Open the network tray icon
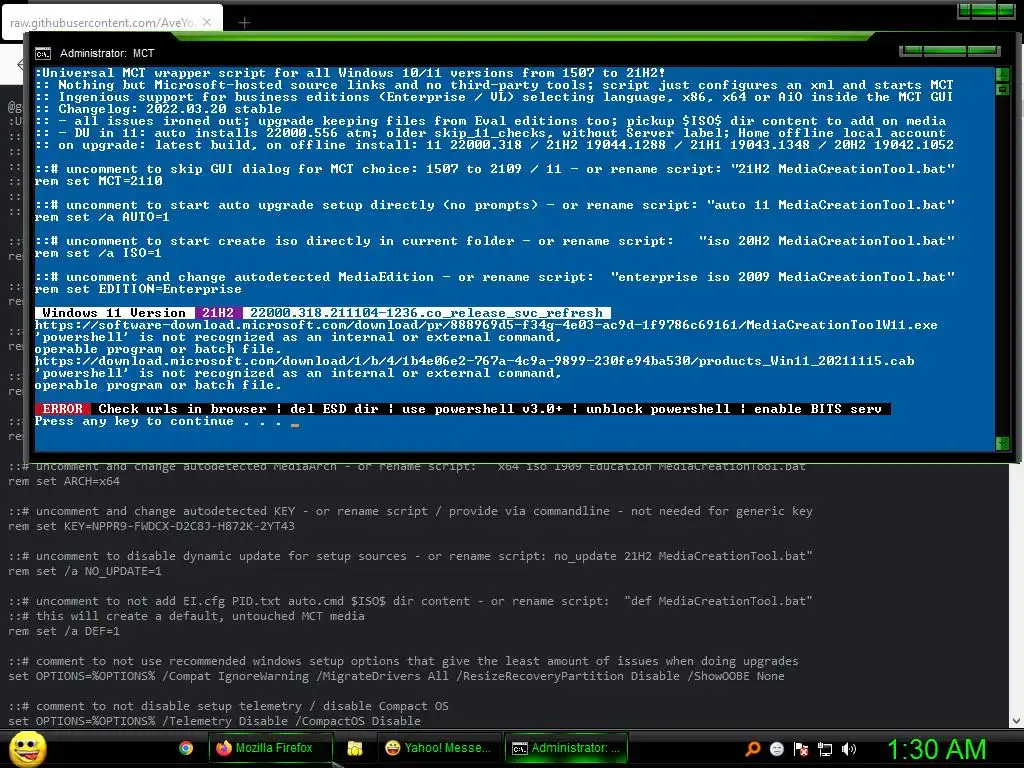Viewport: 1024px width, 768px height. click(825, 749)
